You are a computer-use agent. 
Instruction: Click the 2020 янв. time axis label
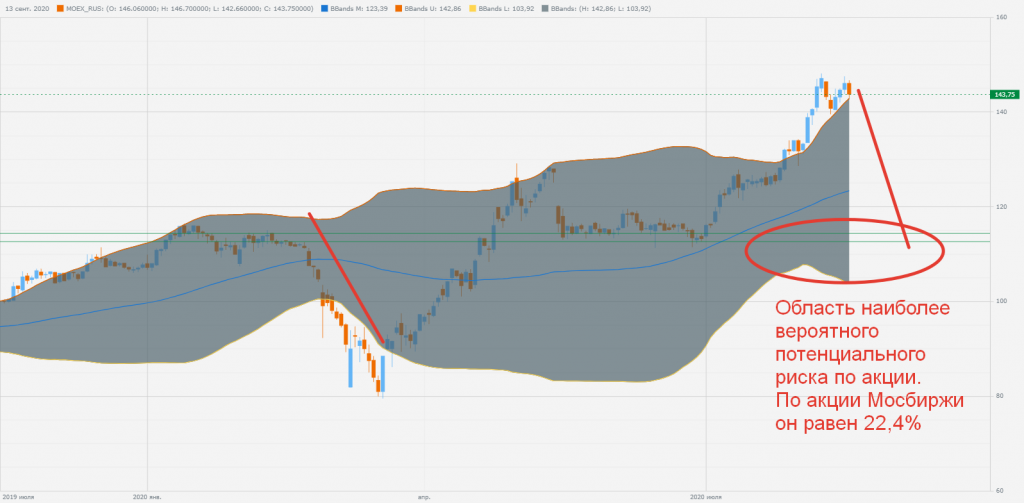[x=147, y=495]
